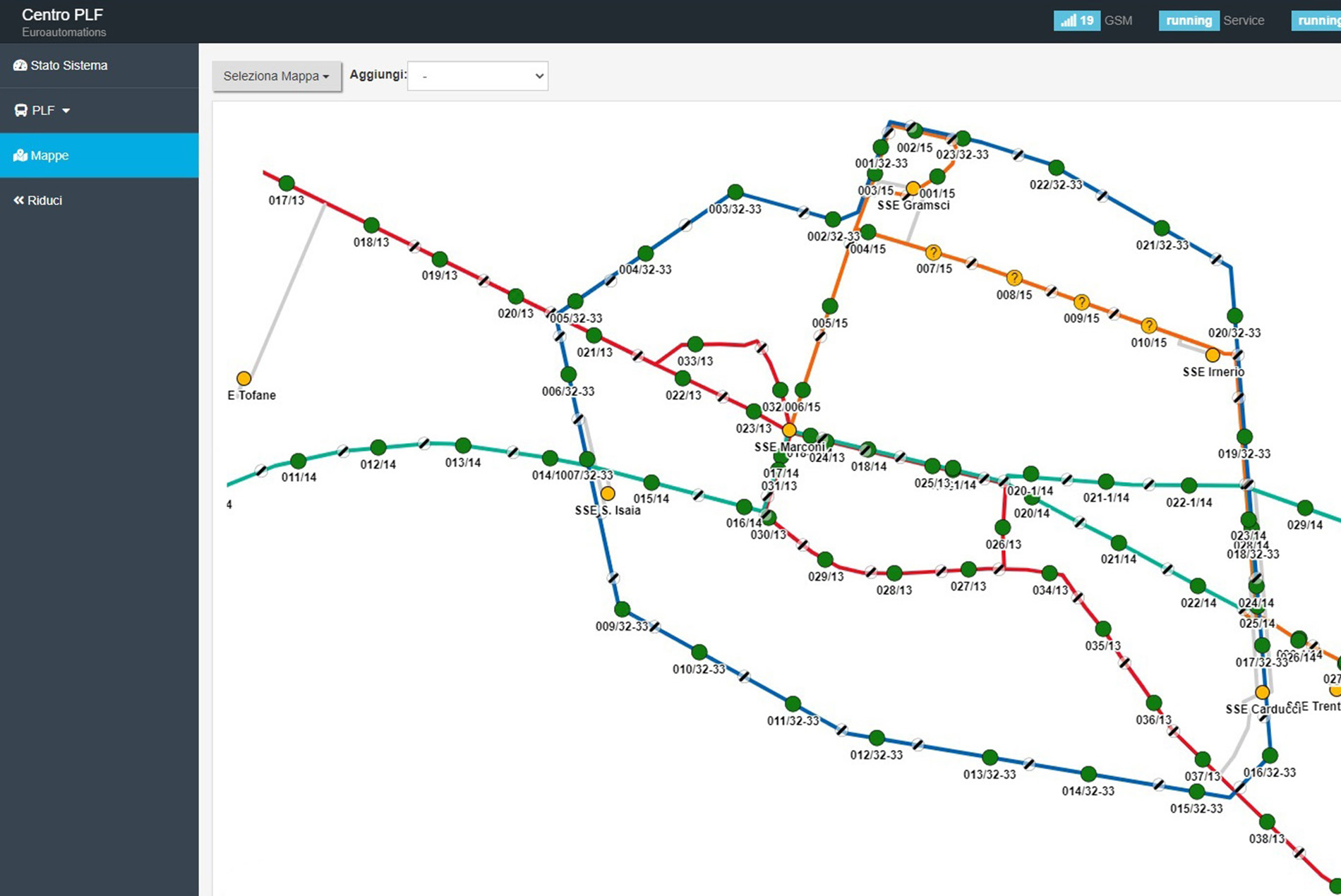Select the green node 006/32-33
The width and height of the screenshot is (1341, 896).
pyautogui.click(x=568, y=375)
